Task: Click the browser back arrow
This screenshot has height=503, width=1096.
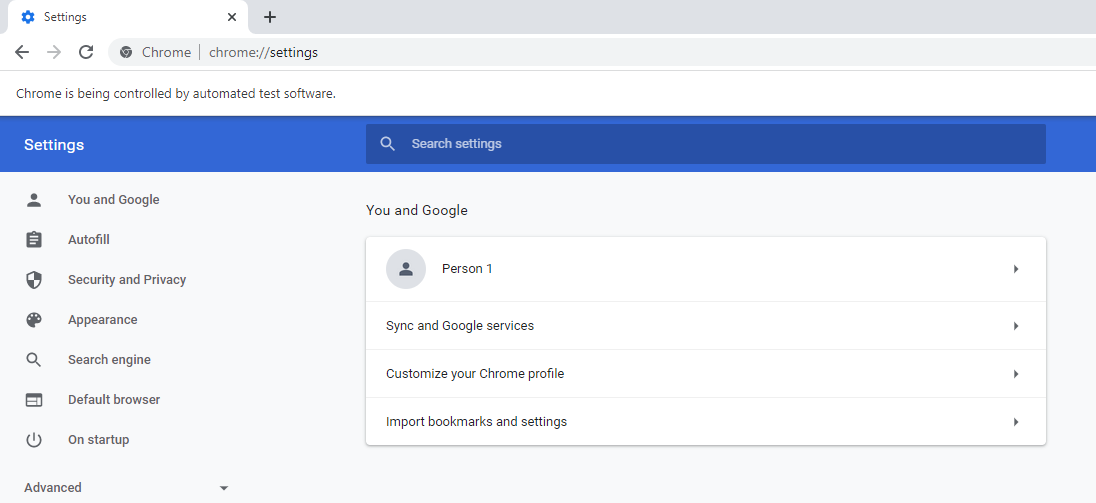Action: (22, 52)
